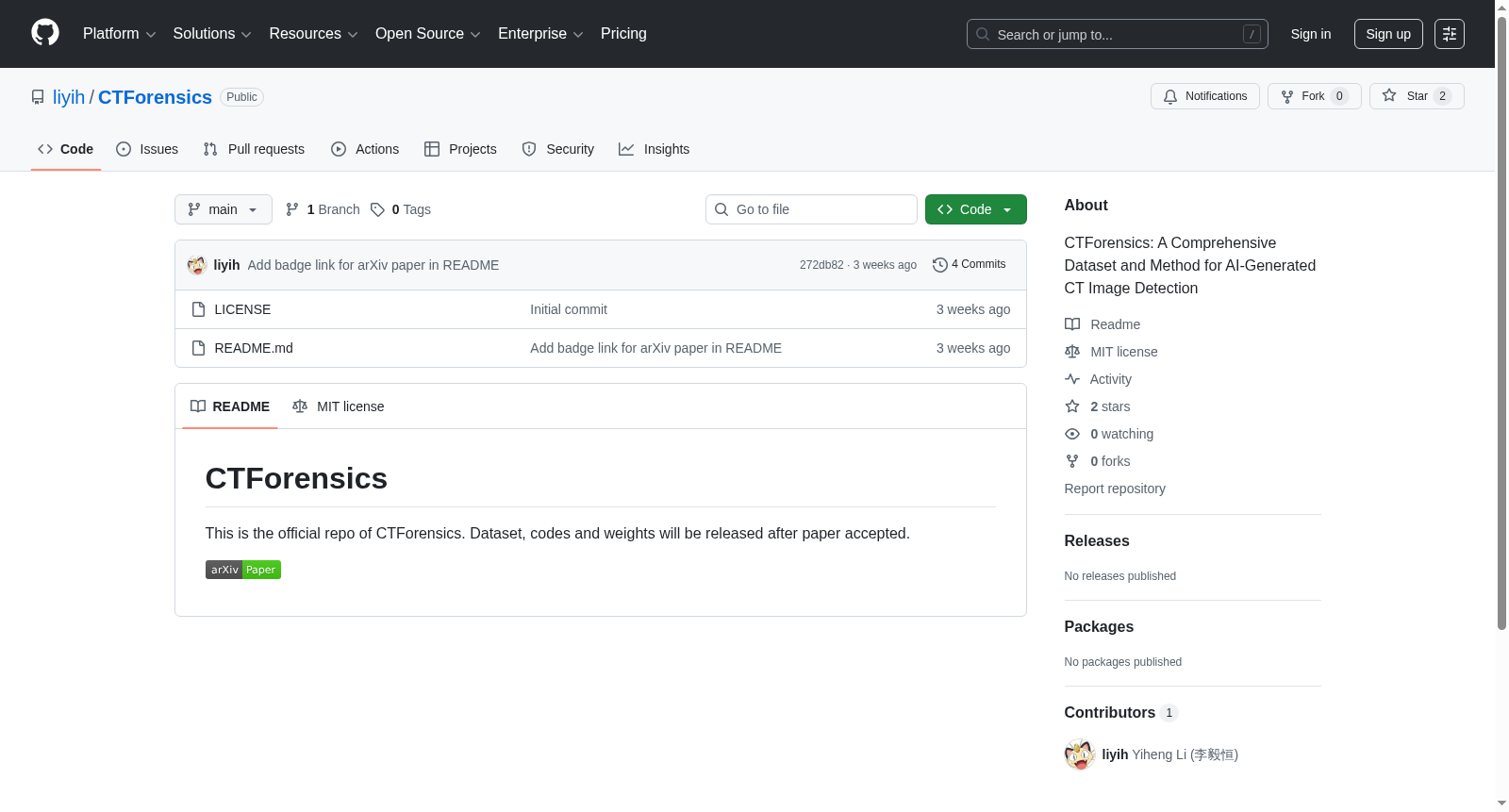Expand the Resources menu
The height and width of the screenshot is (812, 1509).
pyautogui.click(x=313, y=34)
